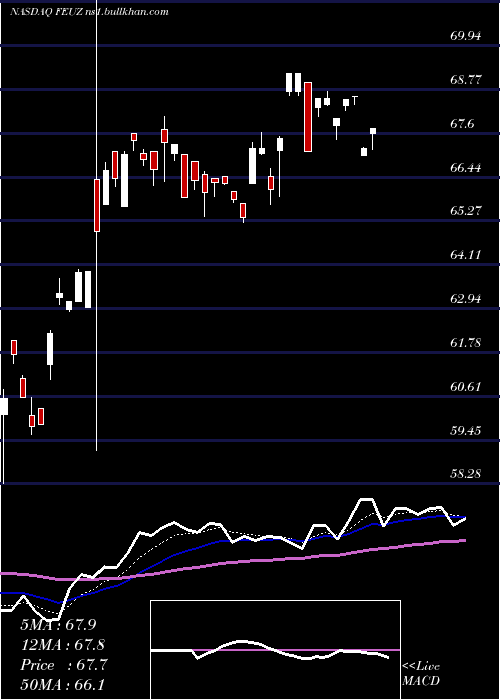
Task: Select the 62.94 price axis label
Action: [x=466, y=298]
